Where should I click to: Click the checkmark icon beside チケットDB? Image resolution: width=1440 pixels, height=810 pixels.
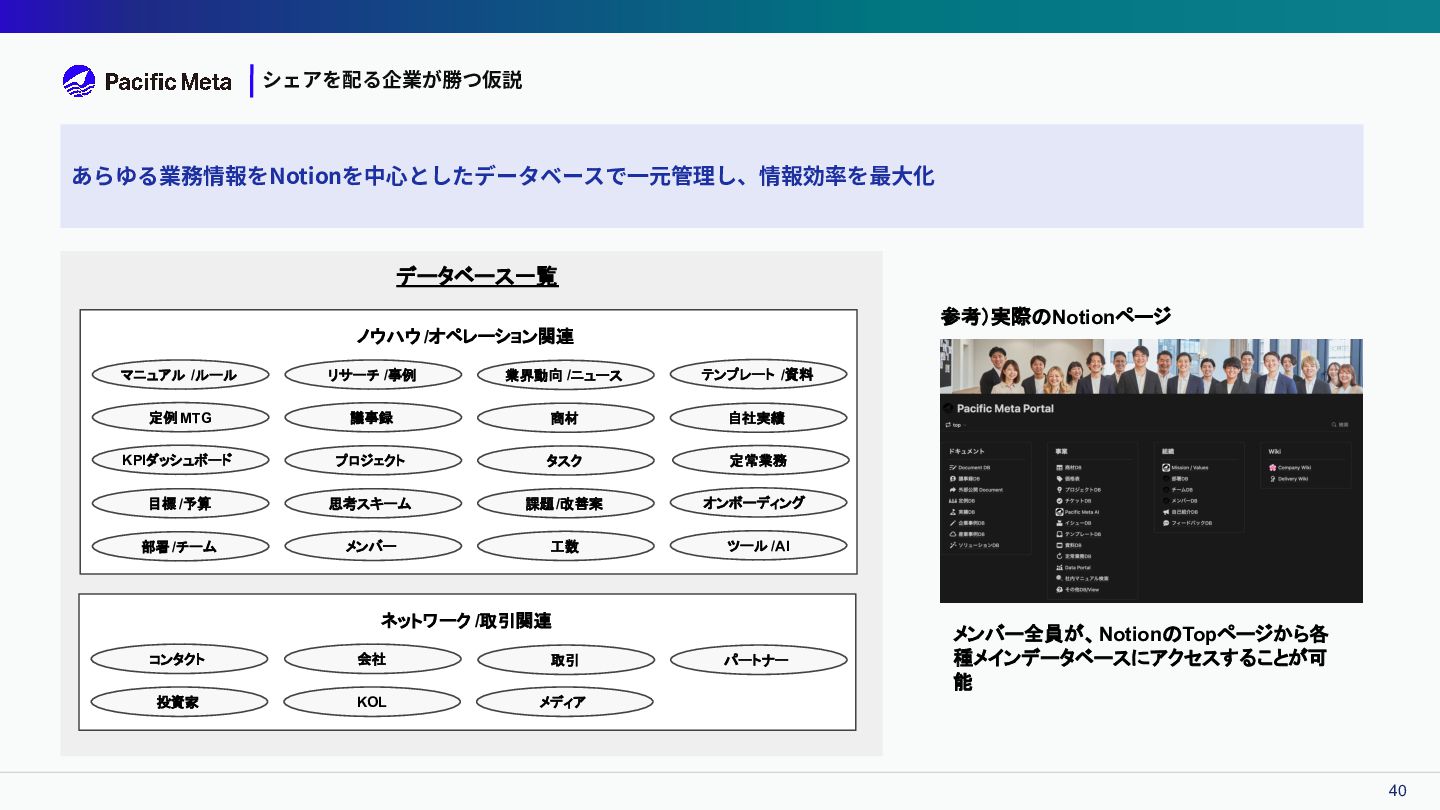[1059, 501]
